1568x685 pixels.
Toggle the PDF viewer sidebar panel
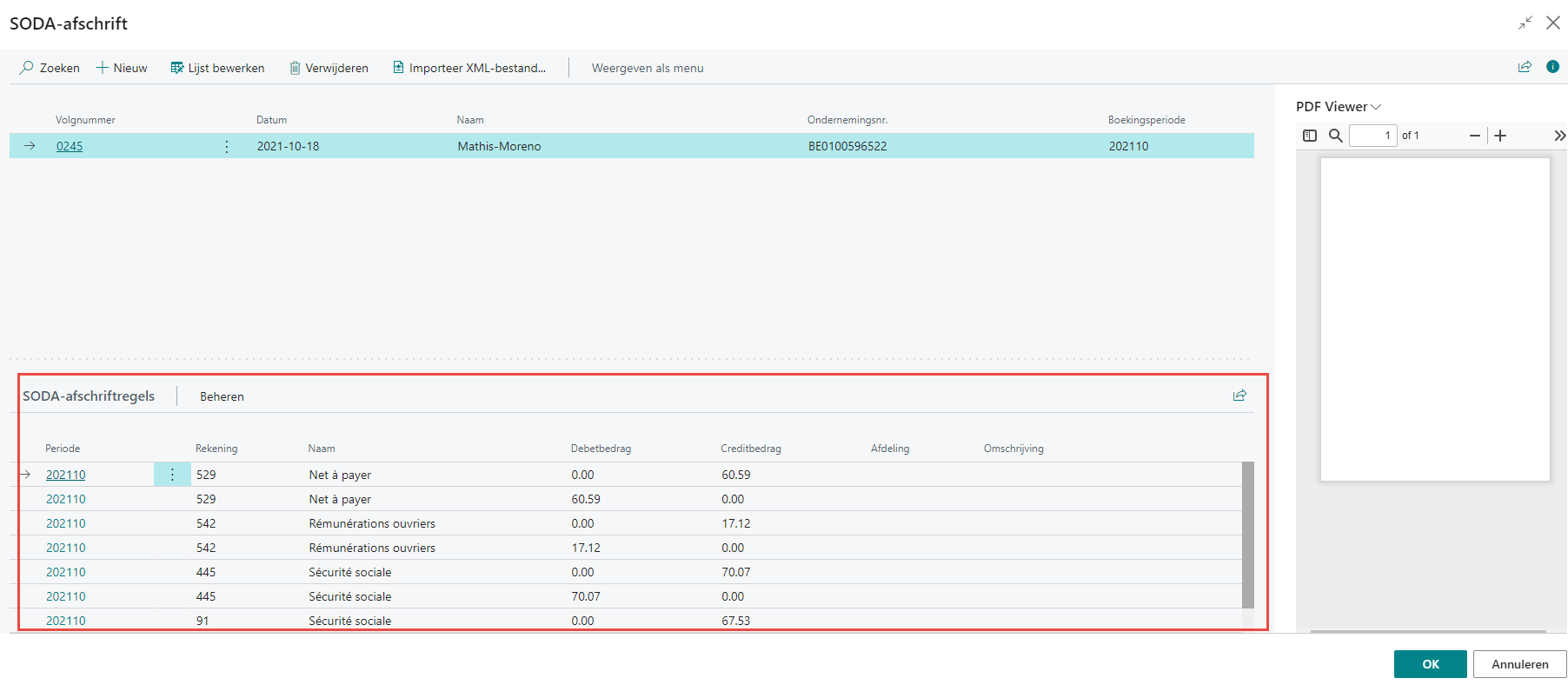click(x=1310, y=136)
